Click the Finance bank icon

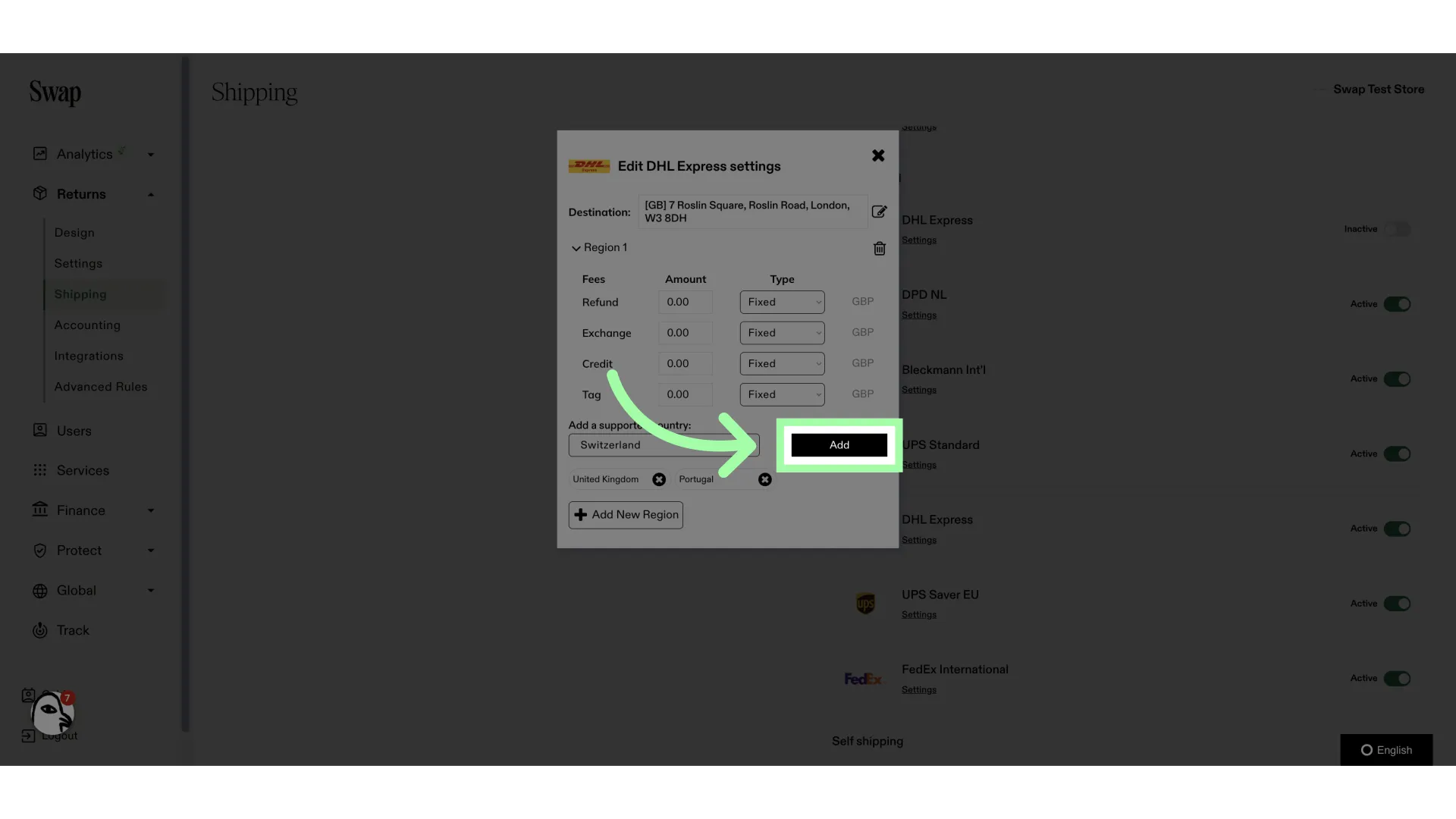coord(40,510)
